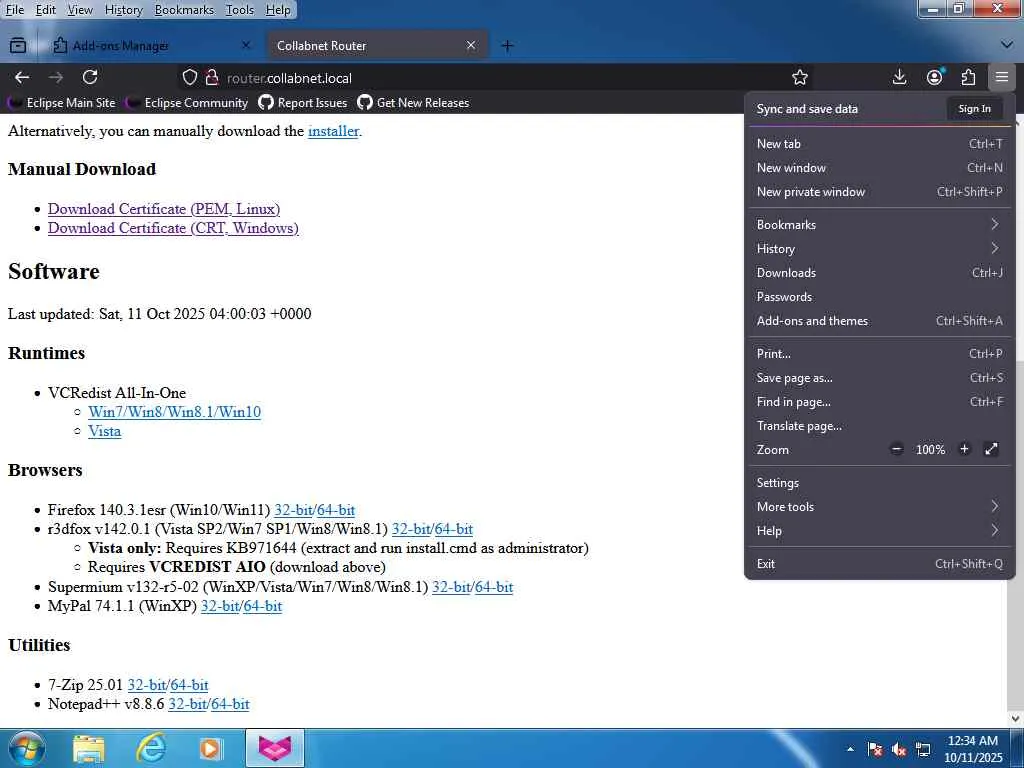The width and height of the screenshot is (1024, 768).
Task: Open the File menu
Action: [x=14, y=10]
